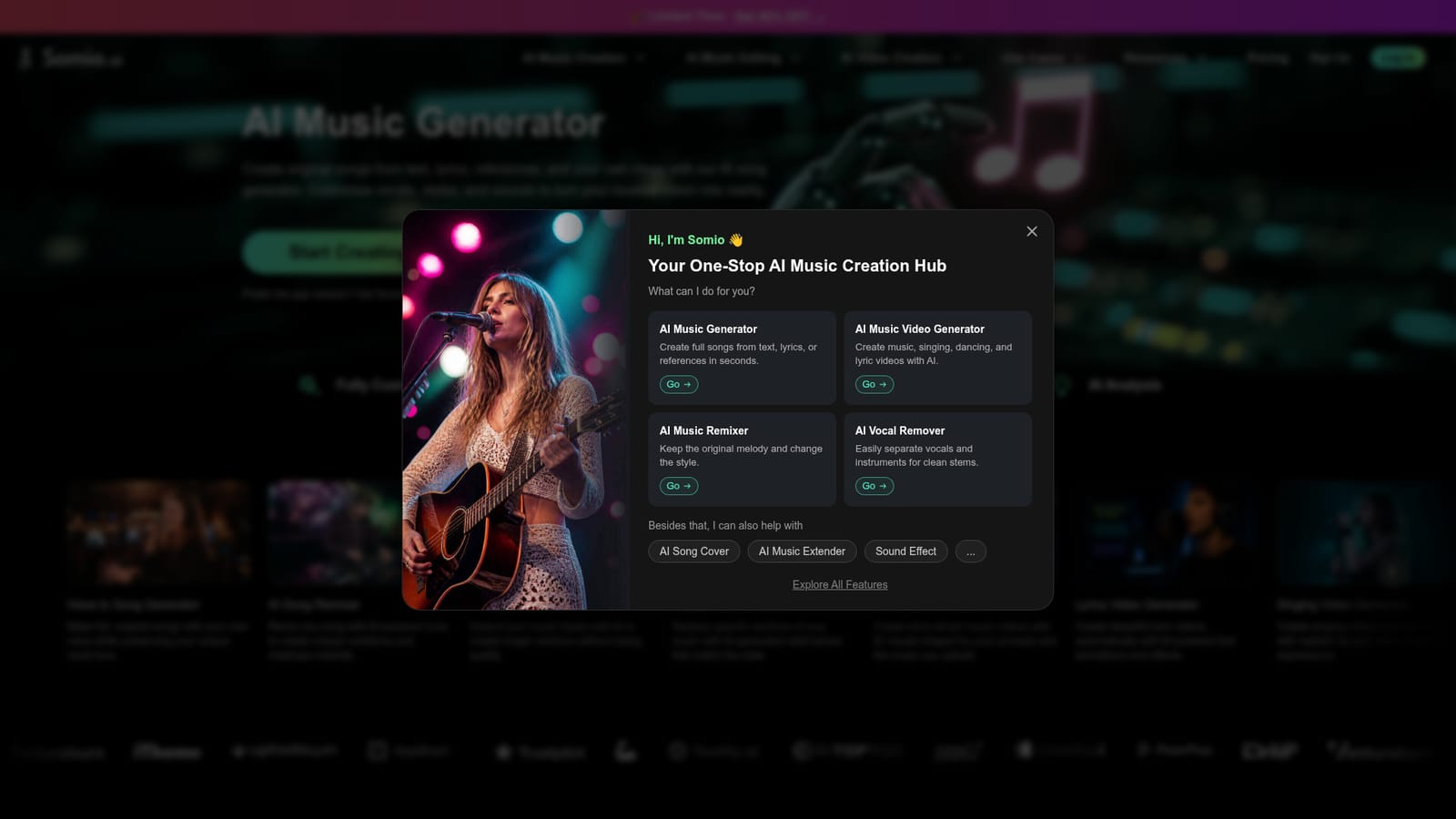Click the singer with guitar image
Viewport: 1456px width, 819px height.
pos(515,409)
